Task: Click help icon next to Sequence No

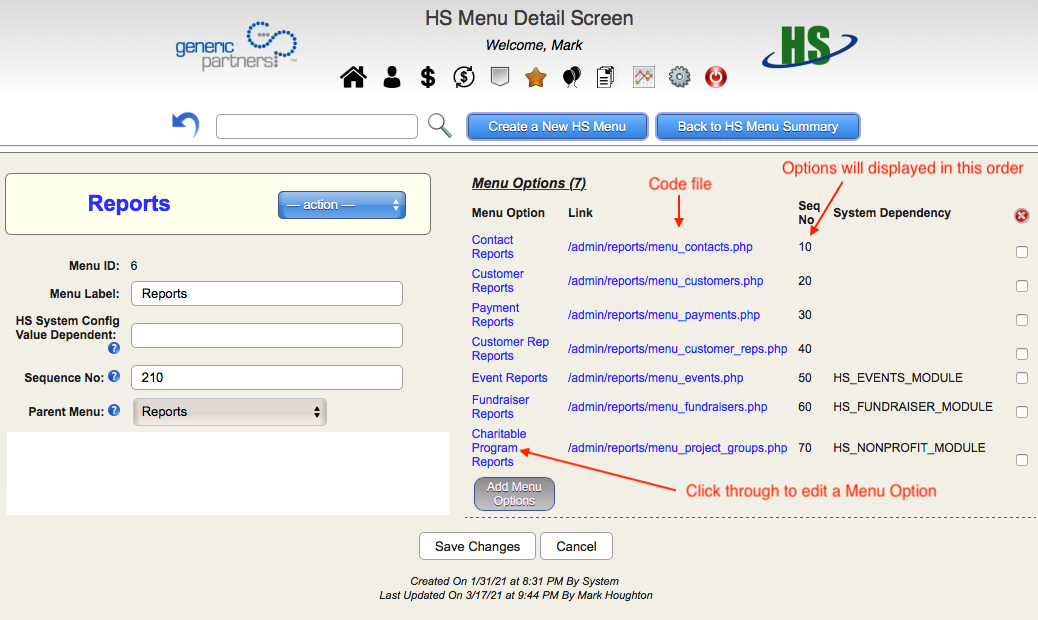Action: (x=114, y=377)
